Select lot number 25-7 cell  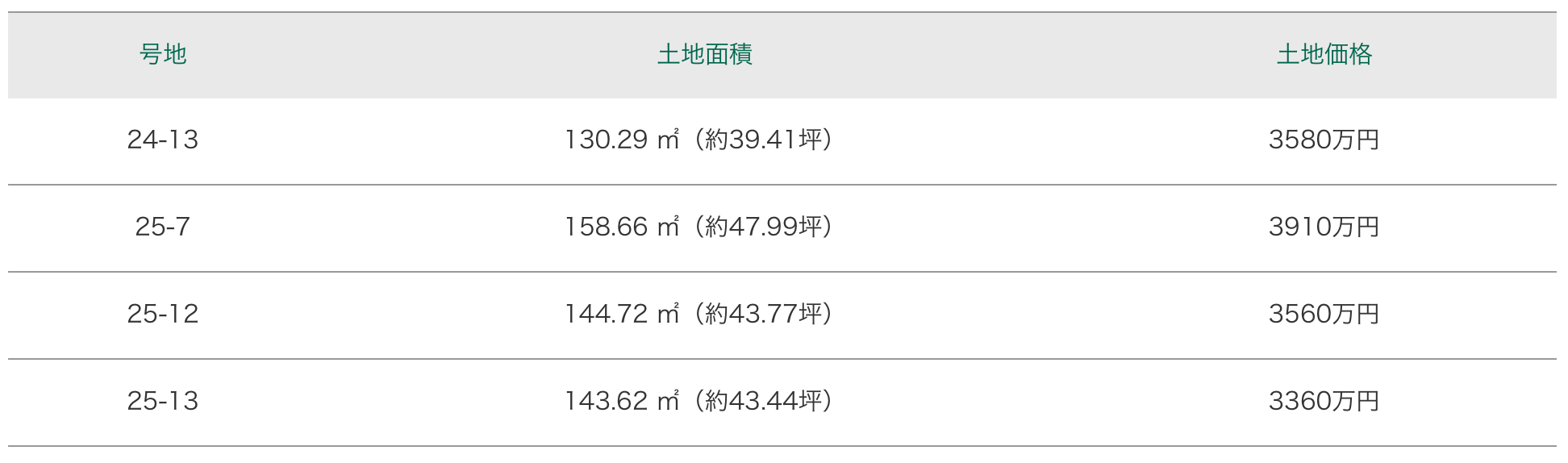tap(163, 227)
